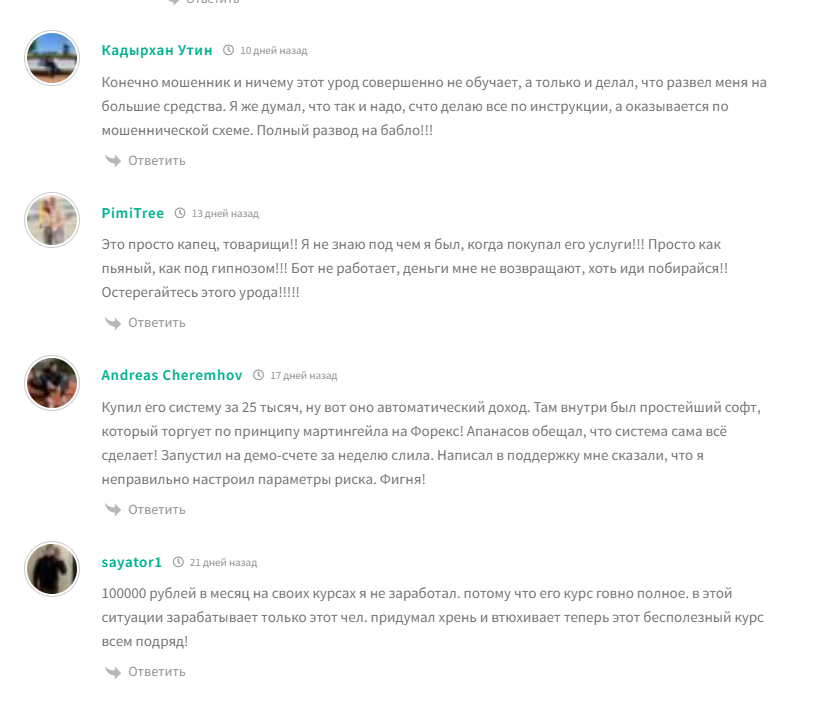
Task: Click reply arrow icon under Andreas Cheremhov comment
Action: 112,509
